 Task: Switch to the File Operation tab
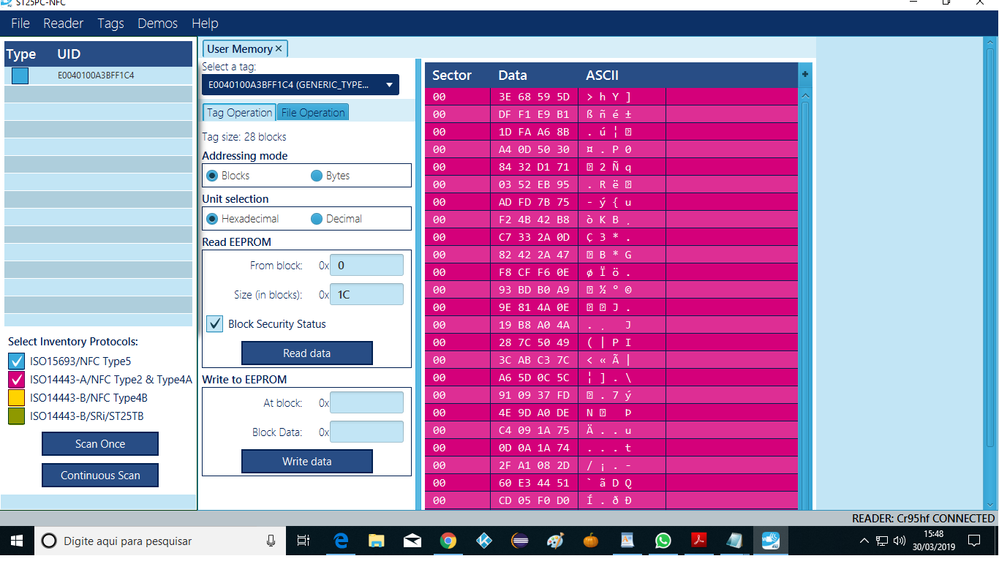pos(313,113)
